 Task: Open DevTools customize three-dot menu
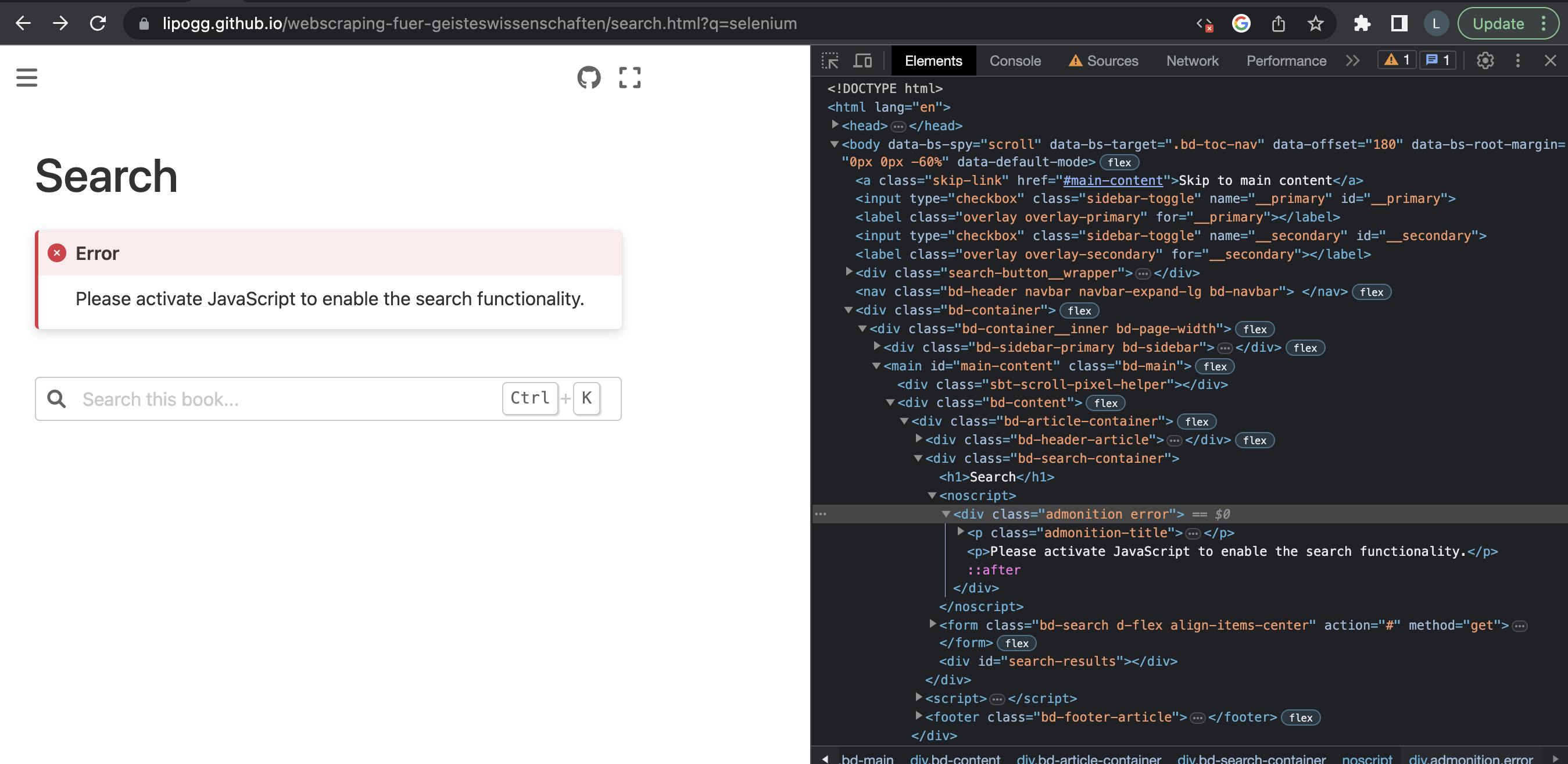coord(1517,61)
